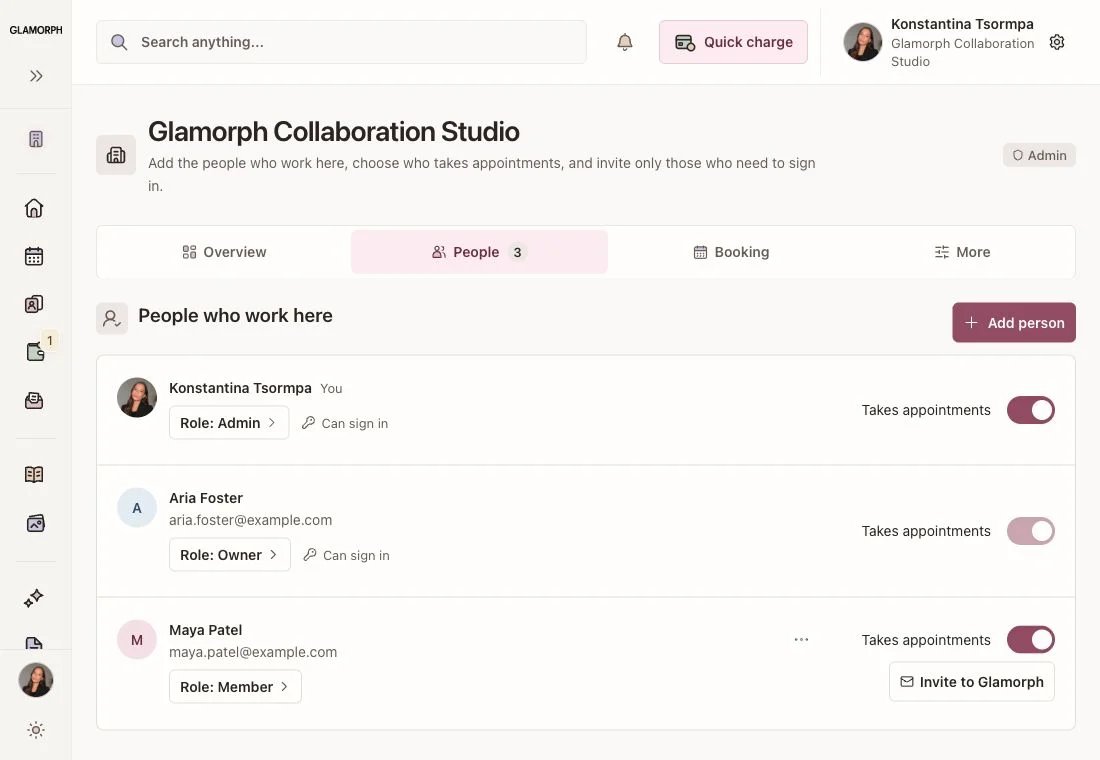
Task: Open the building icon in sidebar
Action: coord(36,139)
